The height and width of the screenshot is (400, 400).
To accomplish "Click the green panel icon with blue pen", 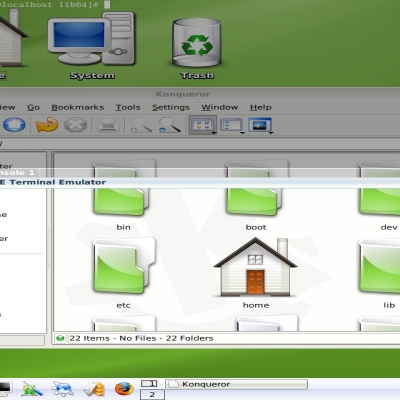I will [x=32, y=389].
